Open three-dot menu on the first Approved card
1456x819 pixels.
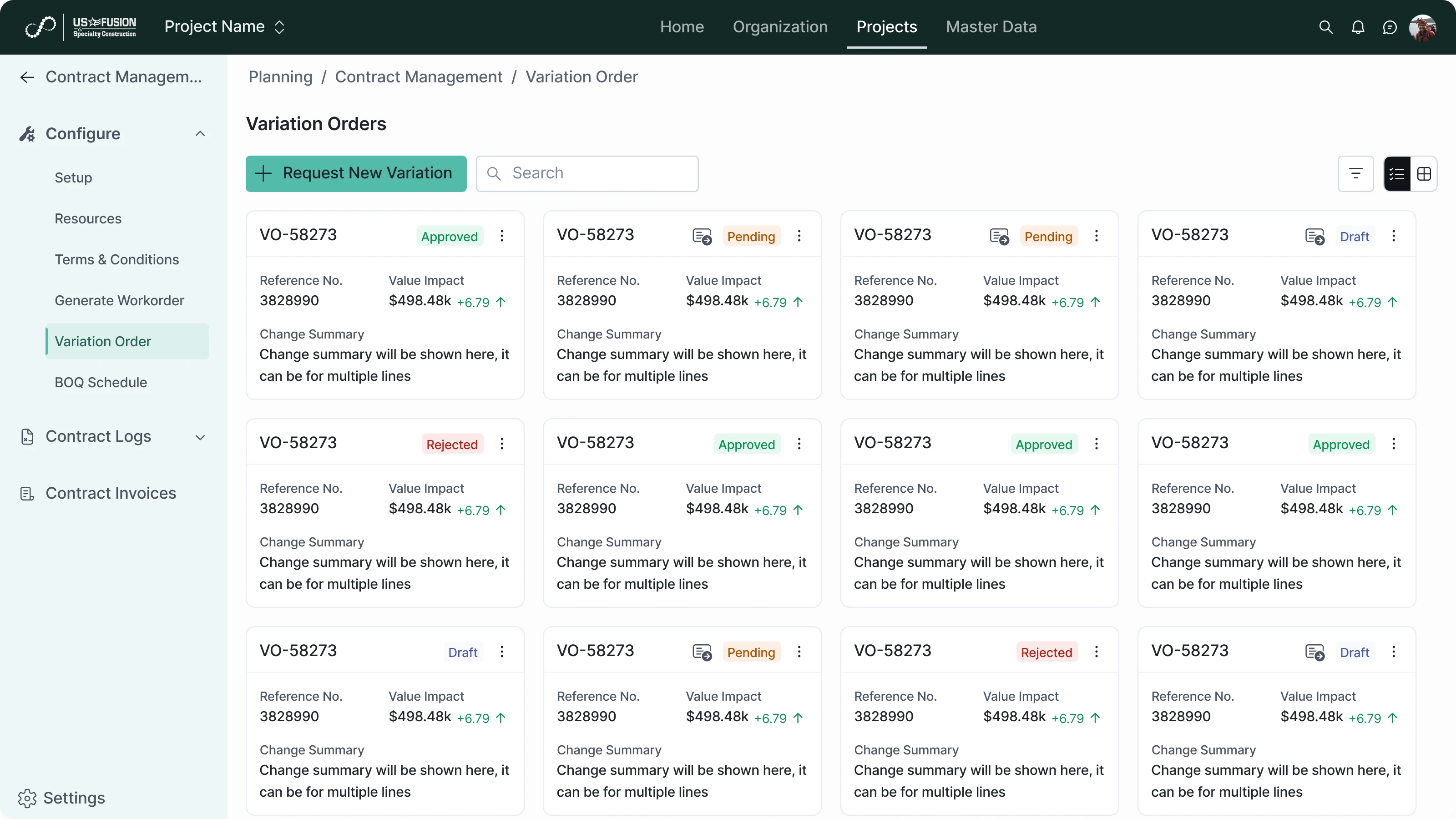(x=502, y=236)
